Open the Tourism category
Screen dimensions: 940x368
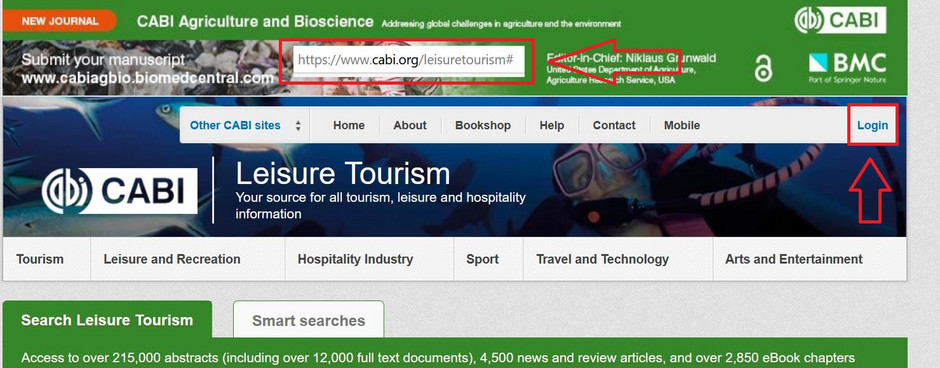point(47,259)
